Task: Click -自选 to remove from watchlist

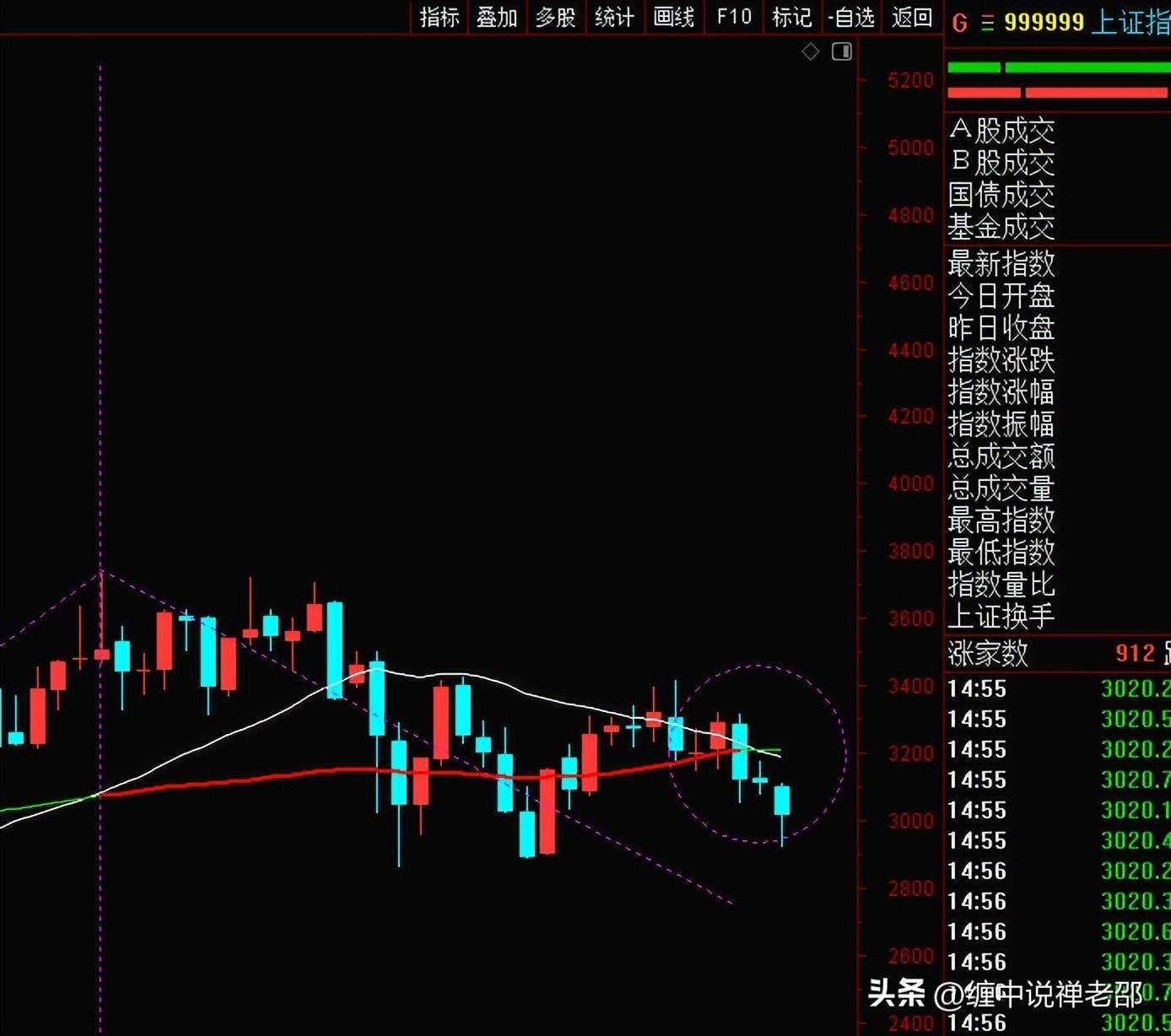Action: click(851, 17)
